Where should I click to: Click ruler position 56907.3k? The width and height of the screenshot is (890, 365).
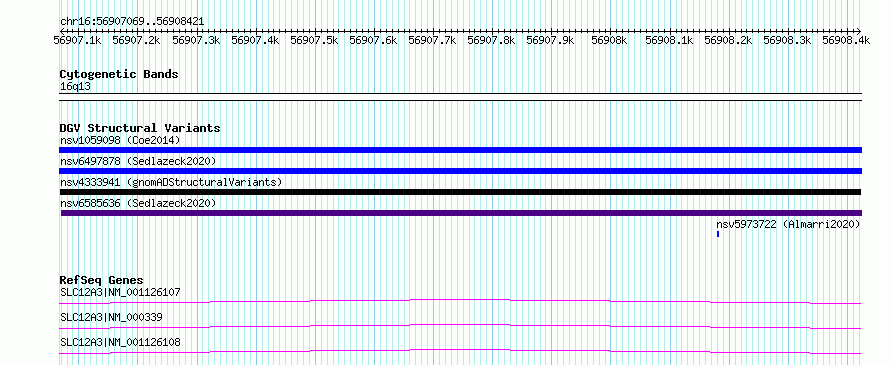196,40
